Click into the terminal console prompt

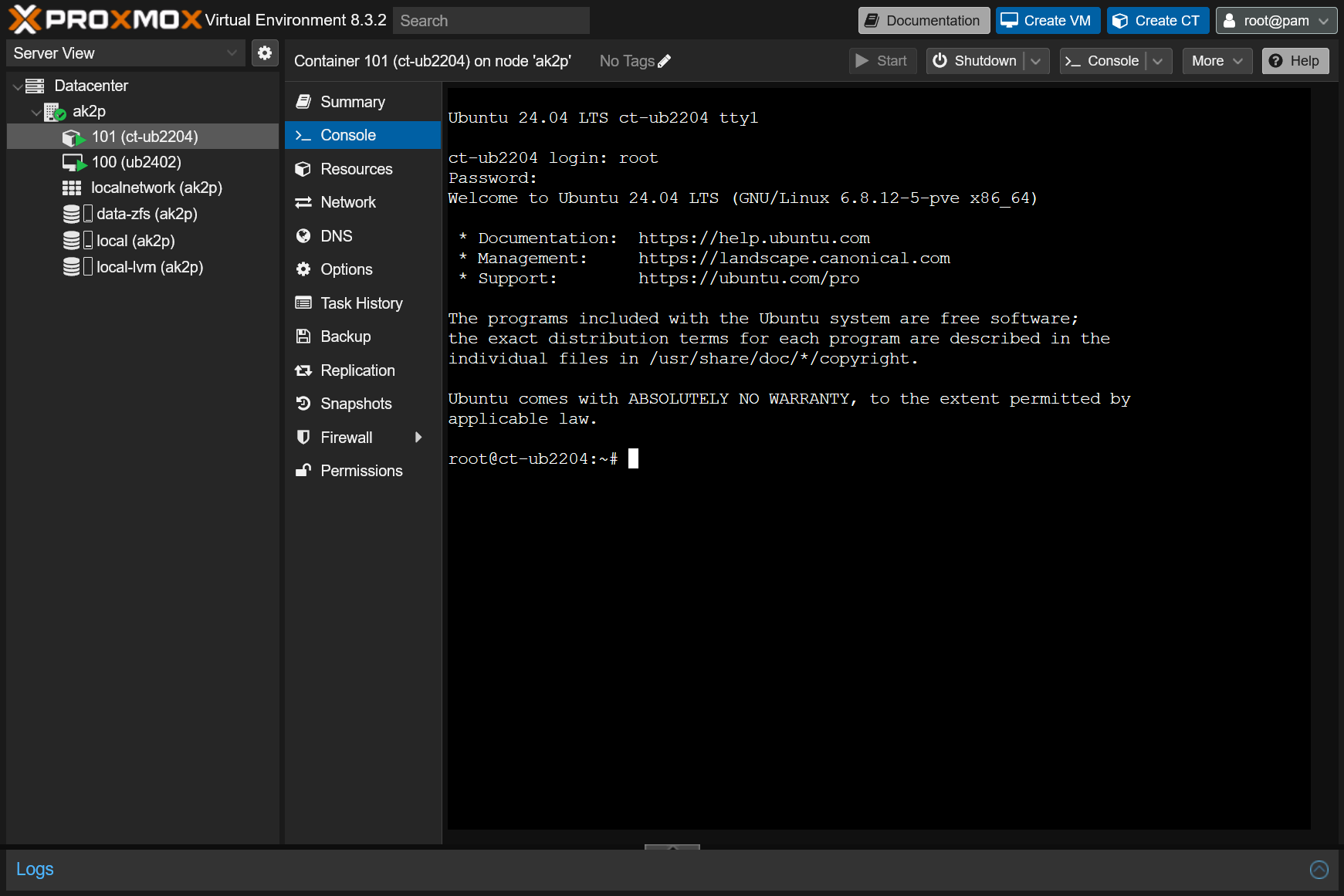(x=633, y=459)
